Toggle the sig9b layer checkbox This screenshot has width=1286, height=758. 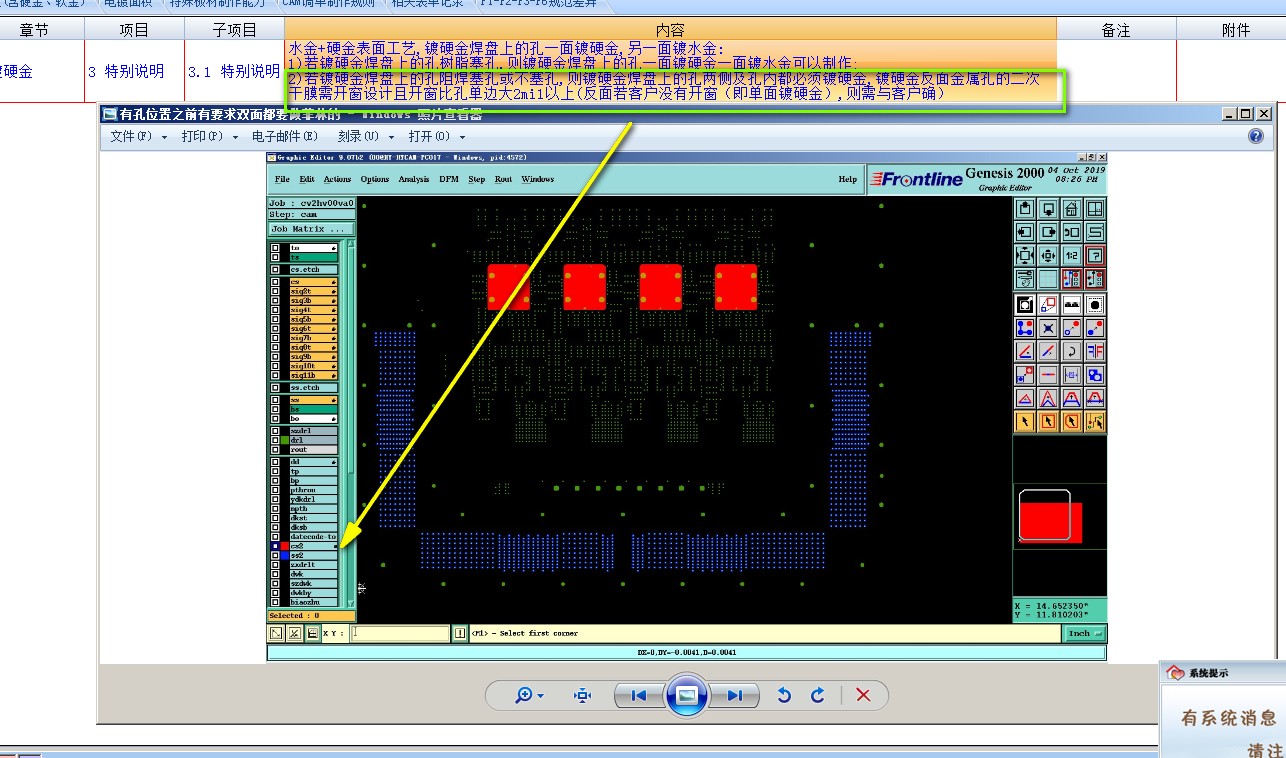pyautogui.click(x=275, y=356)
